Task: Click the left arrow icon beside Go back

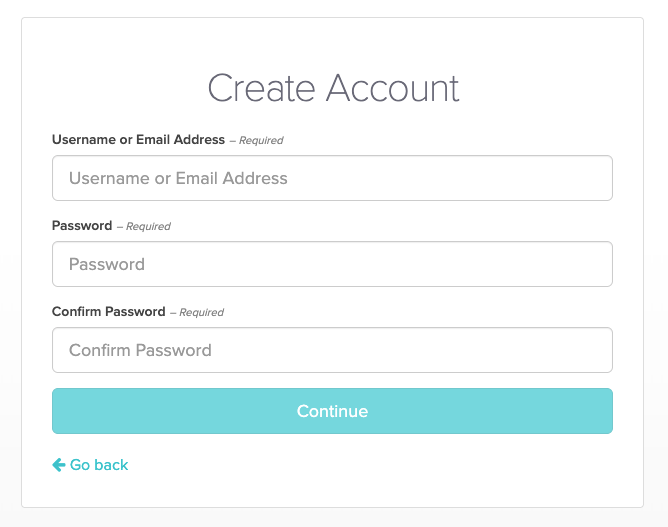Action: pyautogui.click(x=59, y=465)
